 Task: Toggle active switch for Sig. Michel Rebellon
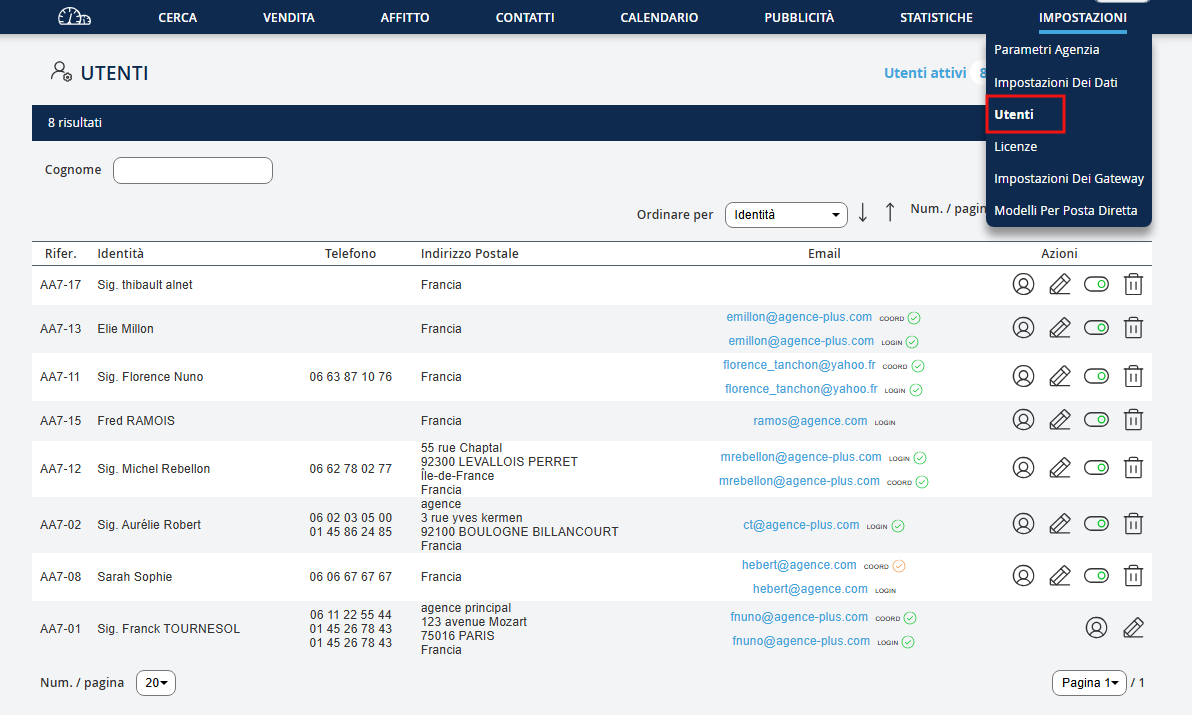tap(1097, 467)
